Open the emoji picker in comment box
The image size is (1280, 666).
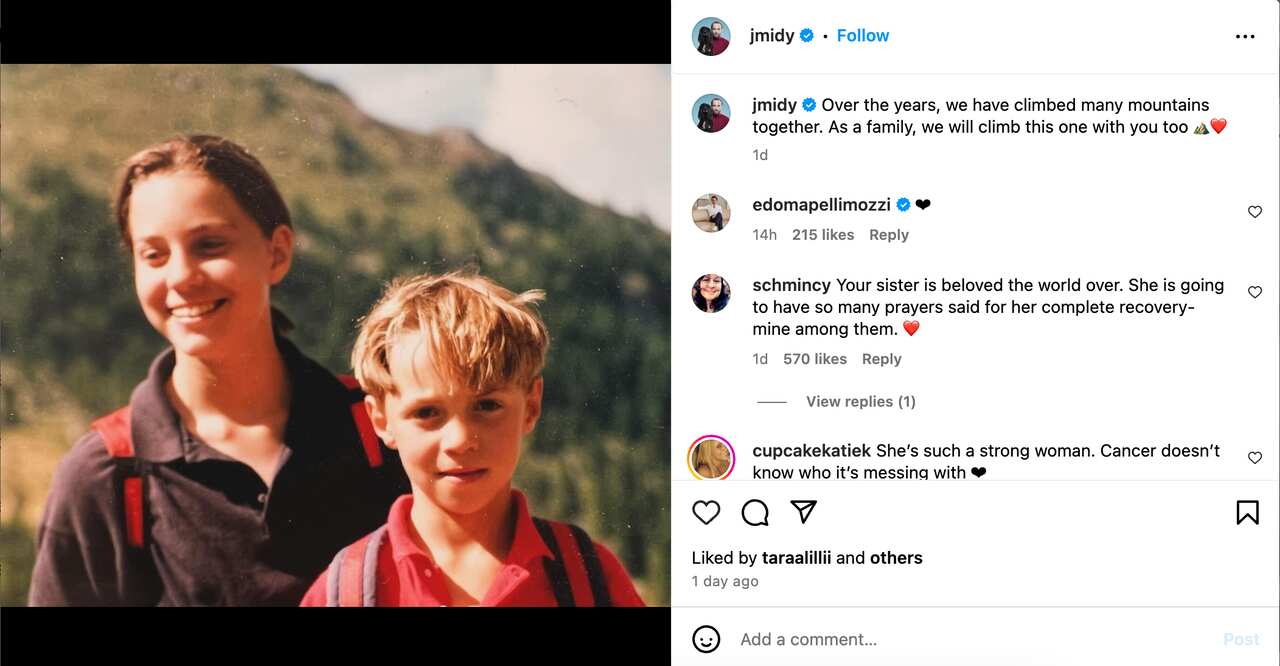[x=706, y=639]
